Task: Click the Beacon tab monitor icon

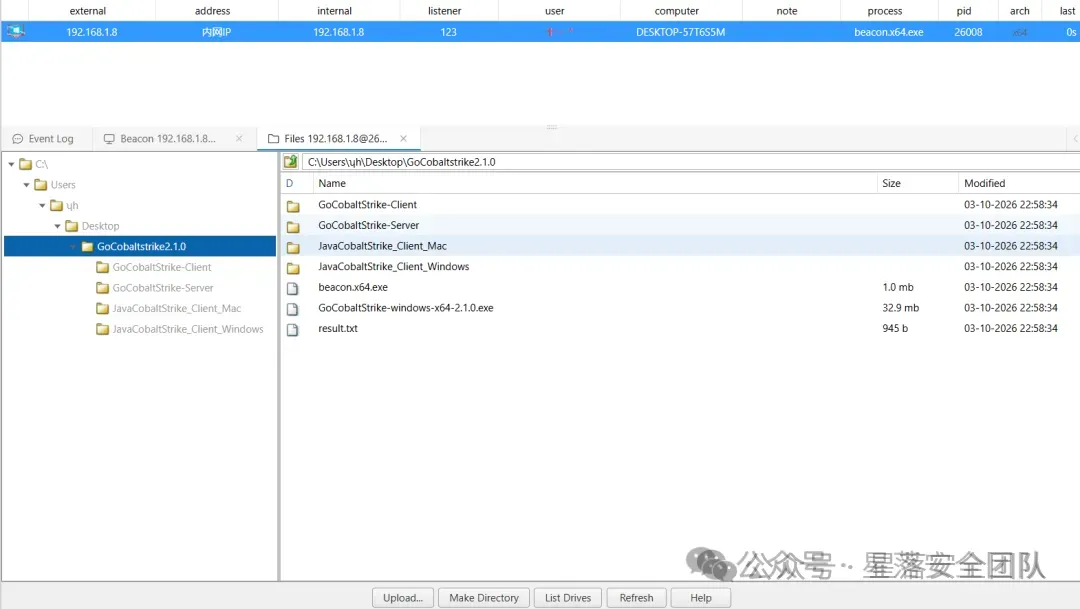Action: pos(109,139)
